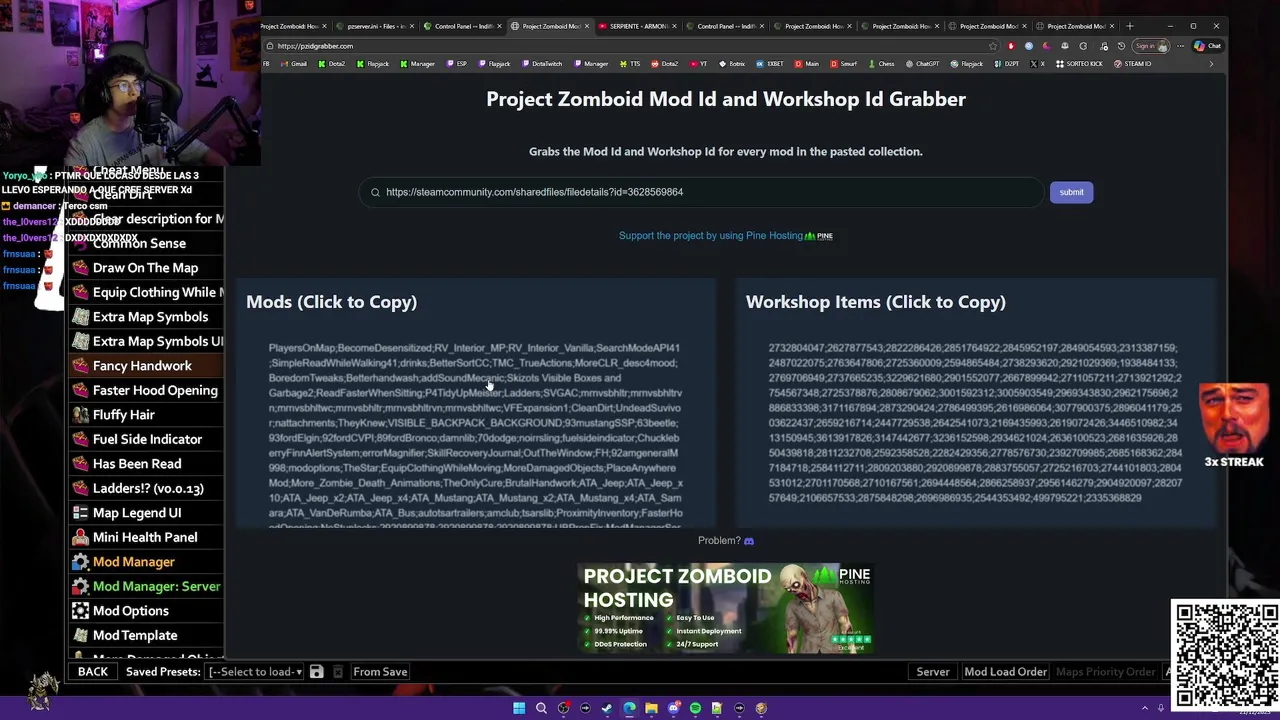The height and width of the screenshot is (720, 1280).
Task: Open the DotaTwitch bookmark
Action: coord(541,64)
